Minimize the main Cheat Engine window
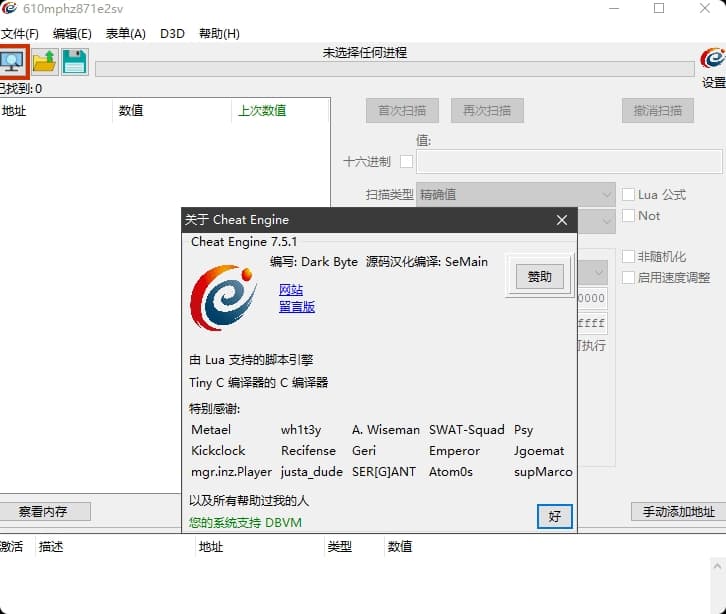 [614, 8]
